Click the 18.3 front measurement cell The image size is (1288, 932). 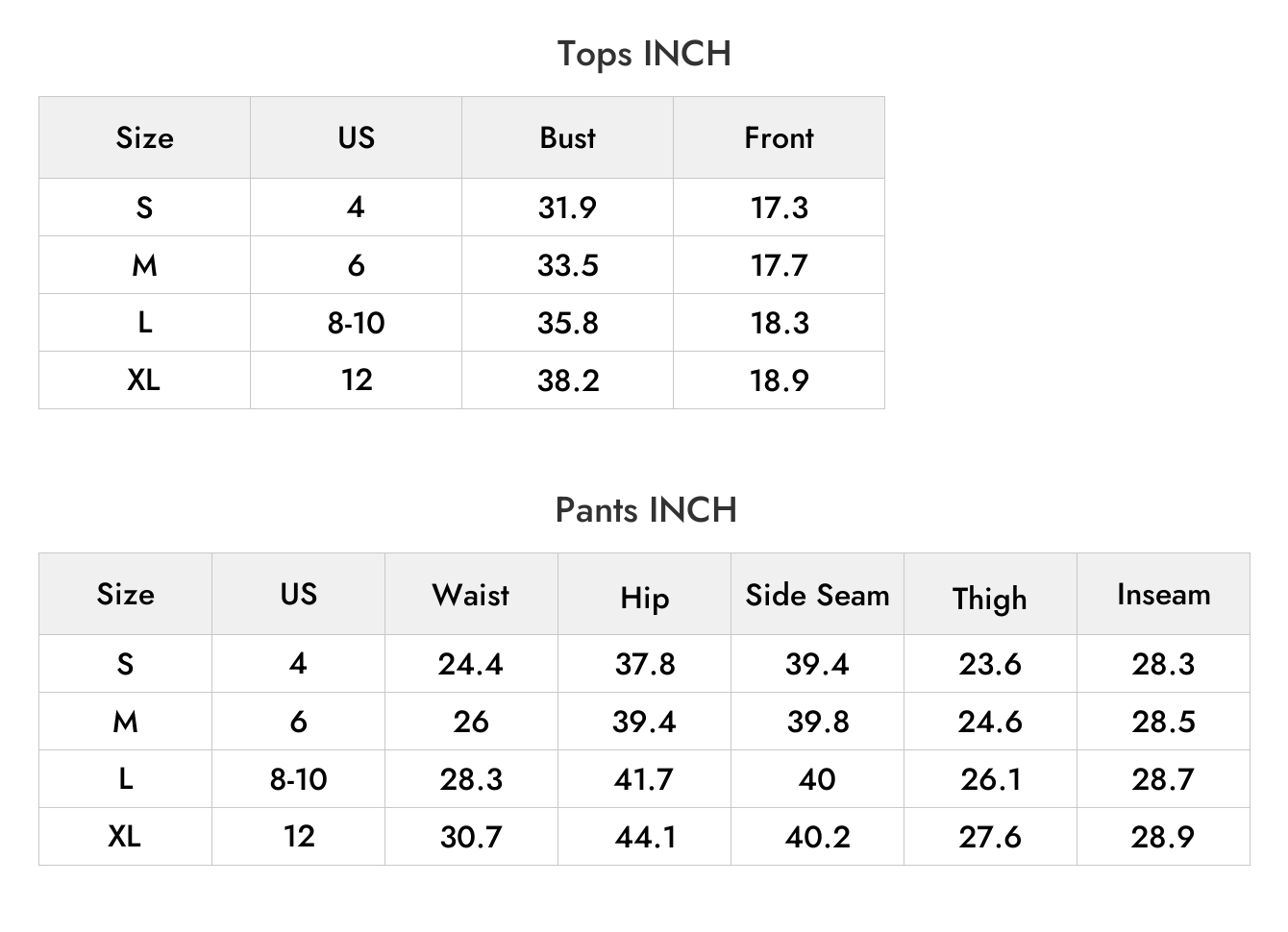point(779,323)
